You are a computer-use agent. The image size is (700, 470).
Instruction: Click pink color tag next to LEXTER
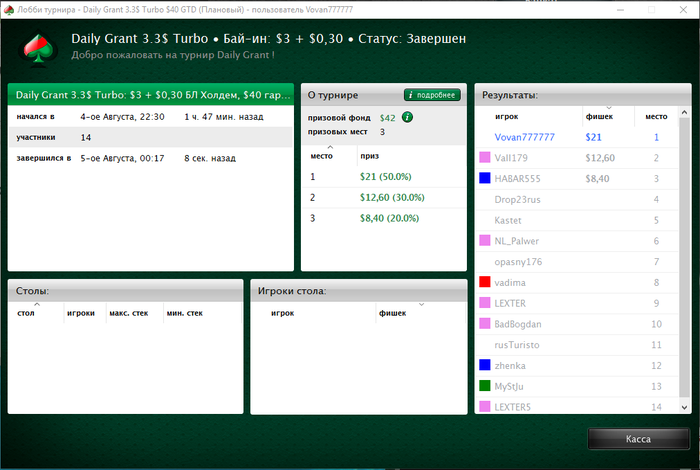(484, 303)
